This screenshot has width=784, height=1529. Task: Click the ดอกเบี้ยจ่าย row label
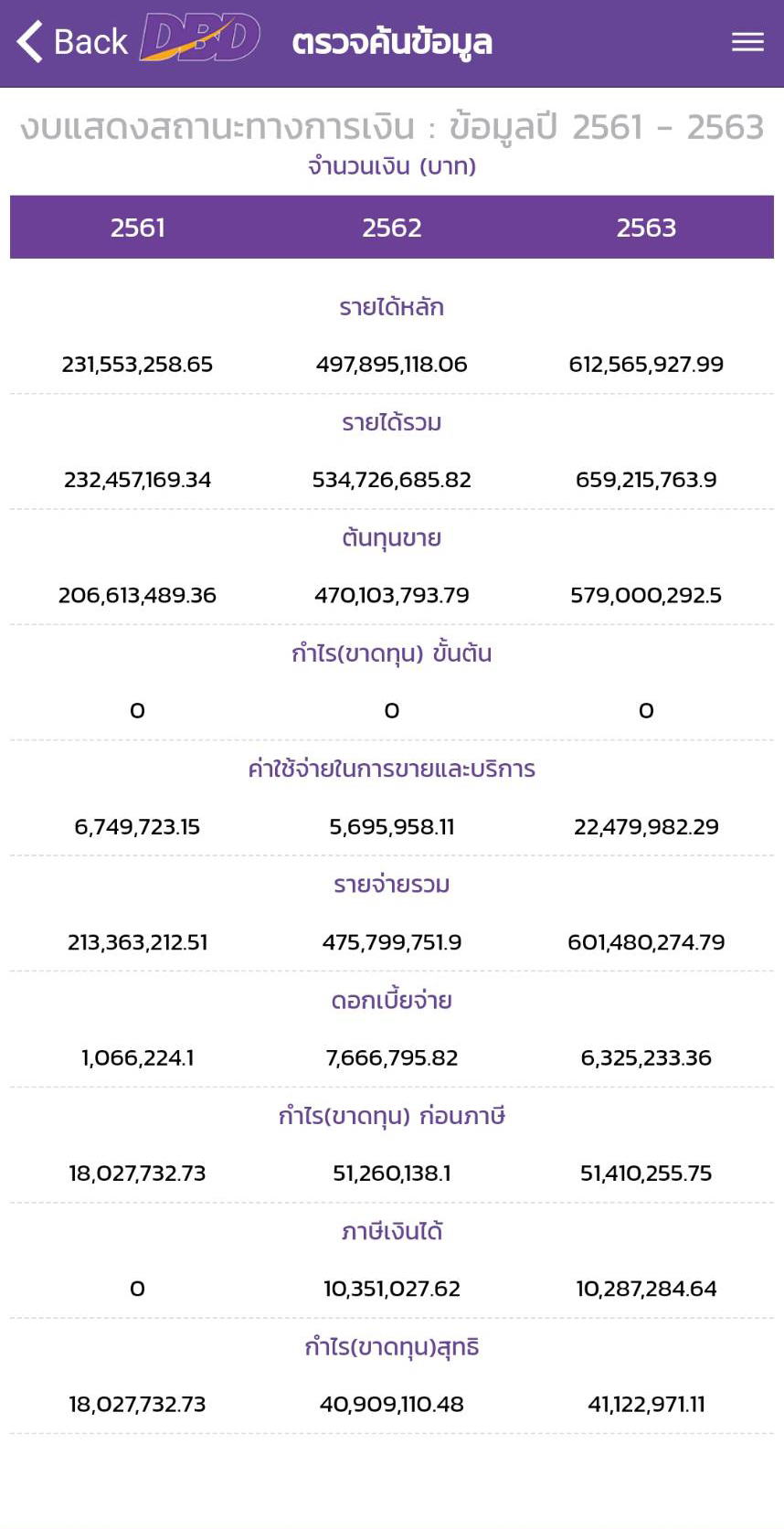(392, 1000)
